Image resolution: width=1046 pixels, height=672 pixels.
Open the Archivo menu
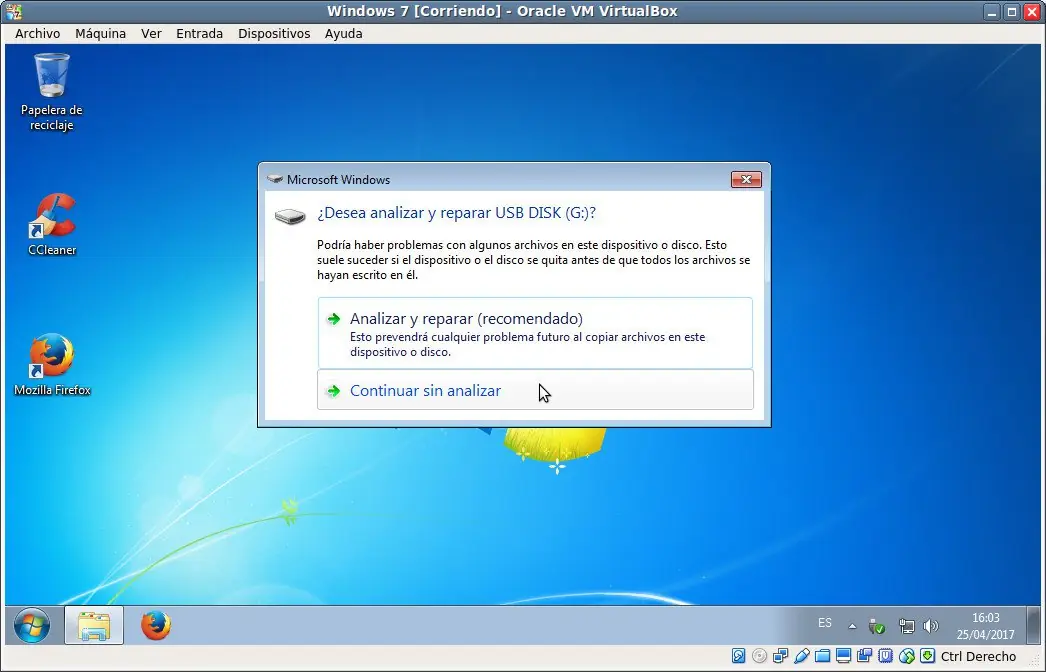[x=37, y=33]
